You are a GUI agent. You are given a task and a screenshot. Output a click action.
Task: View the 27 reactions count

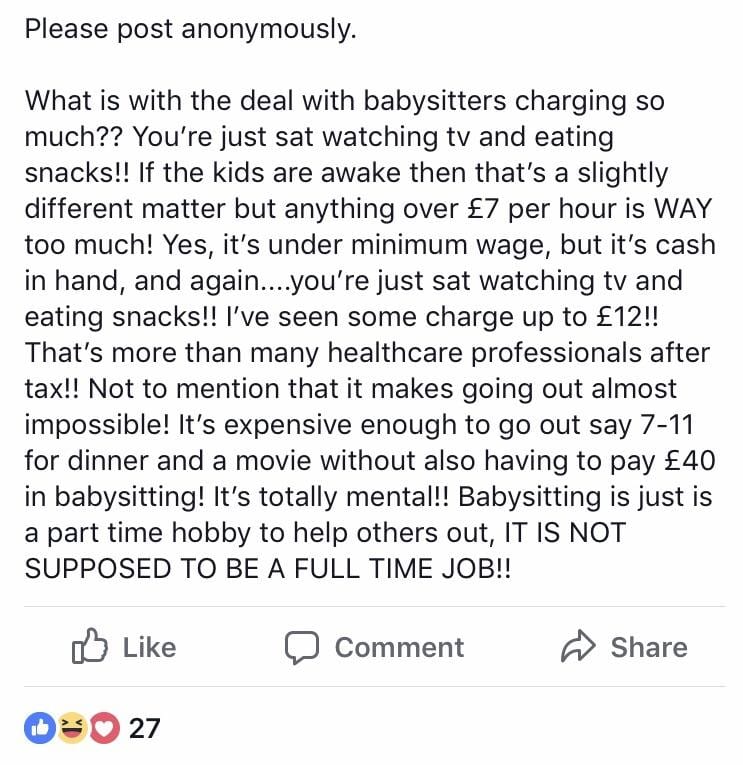(x=144, y=728)
